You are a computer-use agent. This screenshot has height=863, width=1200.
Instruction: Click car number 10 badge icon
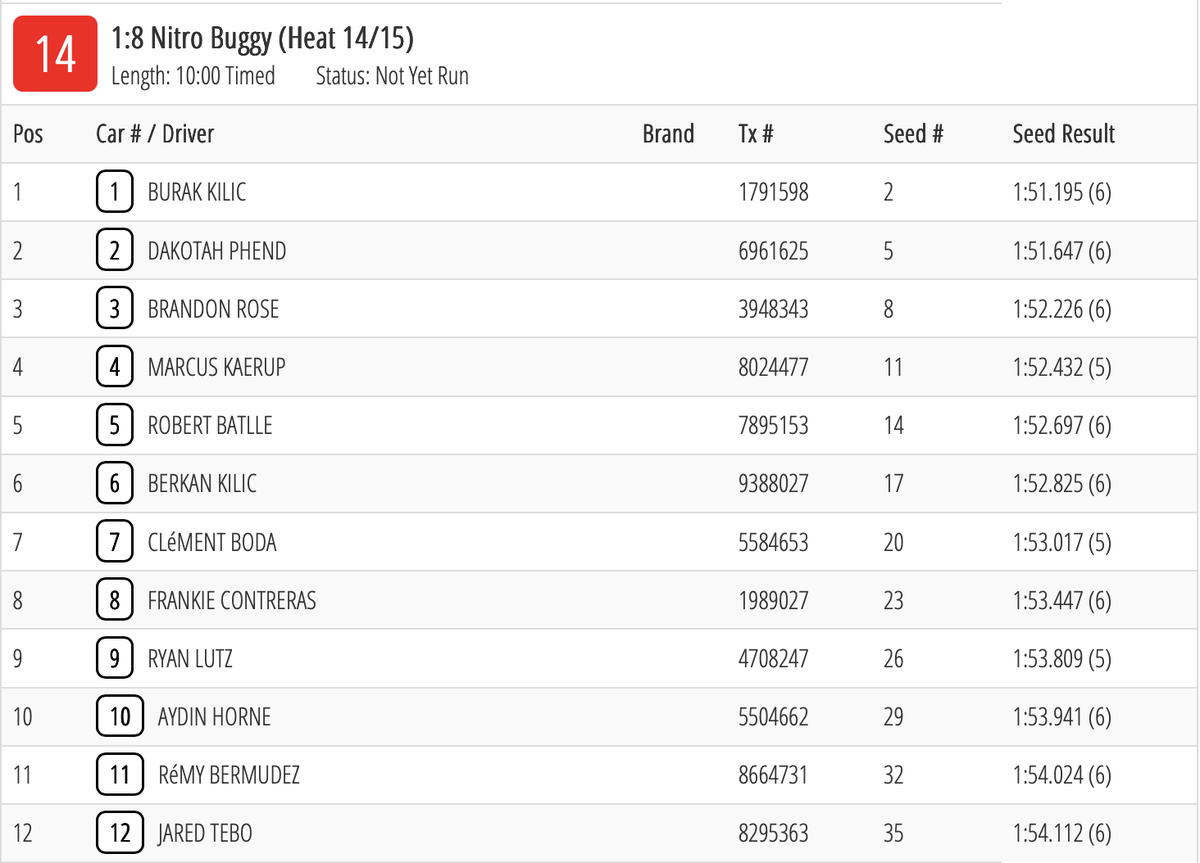[120, 717]
